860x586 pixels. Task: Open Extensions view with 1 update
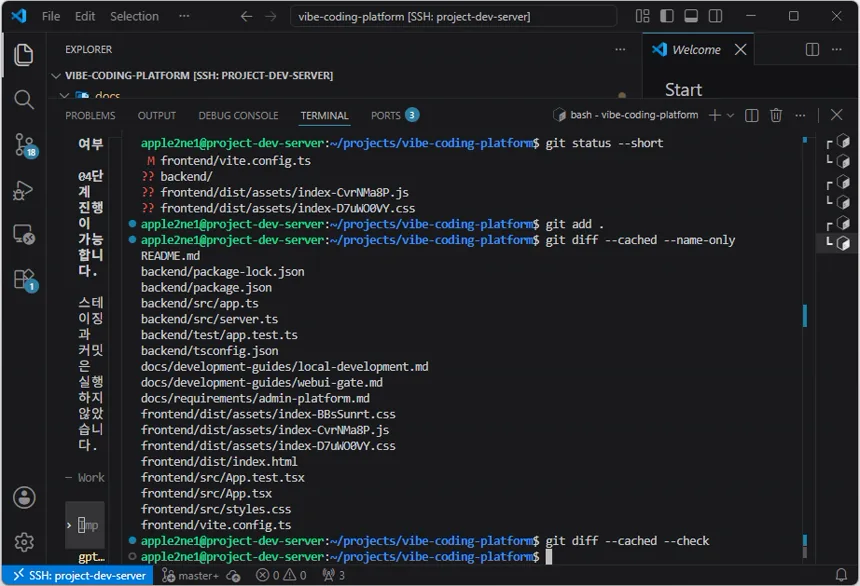[25, 280]
